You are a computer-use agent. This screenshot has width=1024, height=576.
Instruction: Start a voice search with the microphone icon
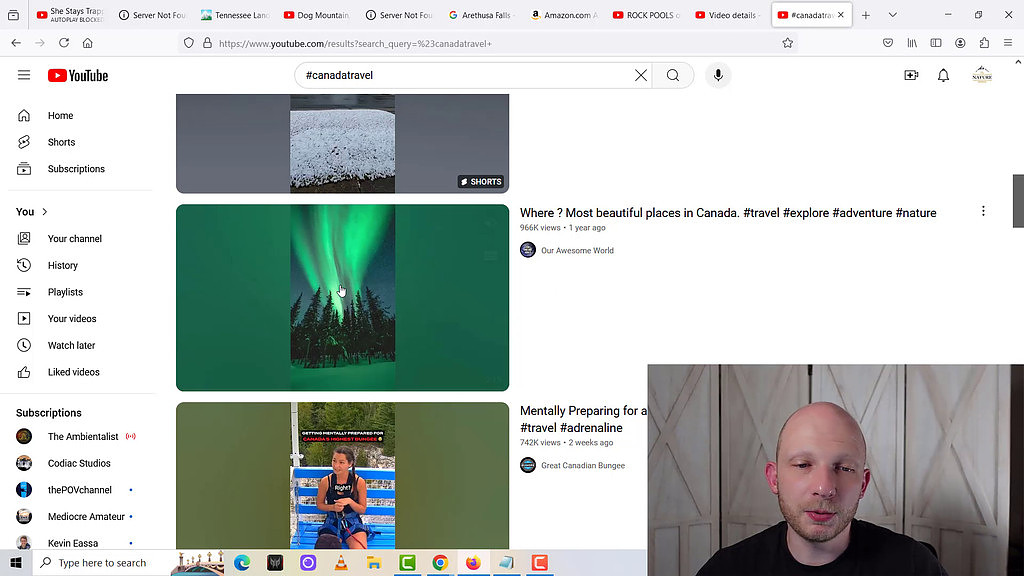click(718, 75)
